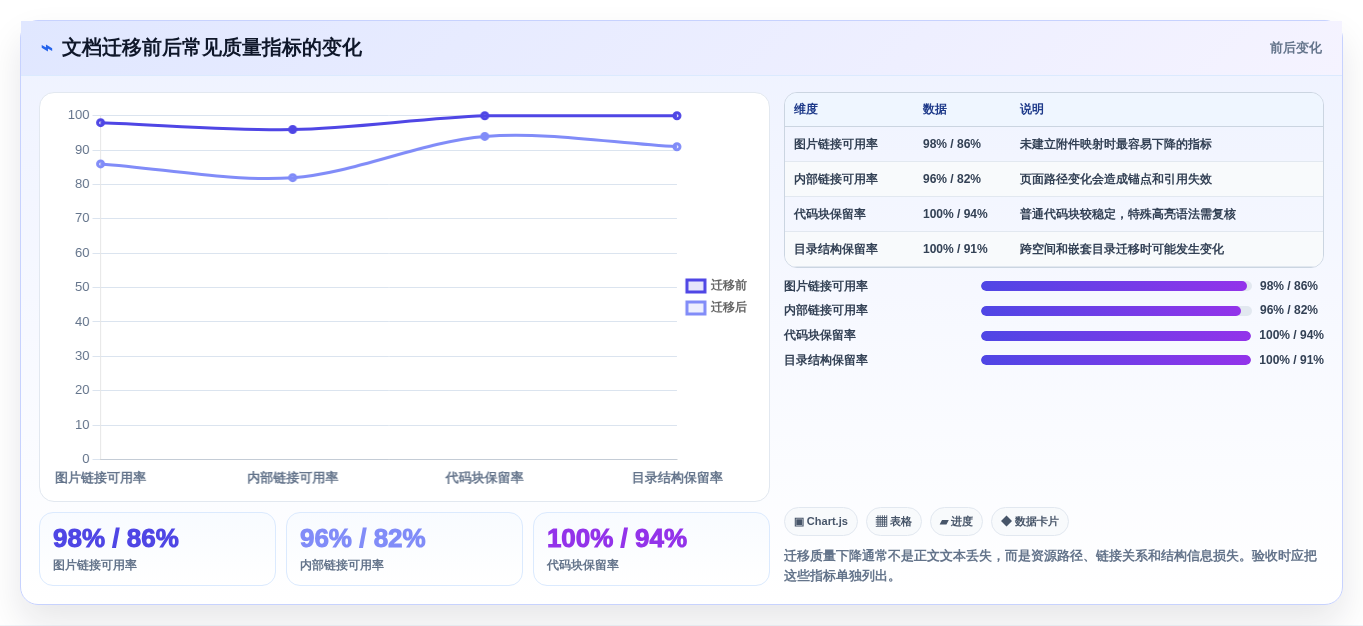Image resolution: width=1363 pixels, height=626 pixels.
Task: Open the 98% / 86% data card
Action: pyautogui.click(x=157, y=549)
